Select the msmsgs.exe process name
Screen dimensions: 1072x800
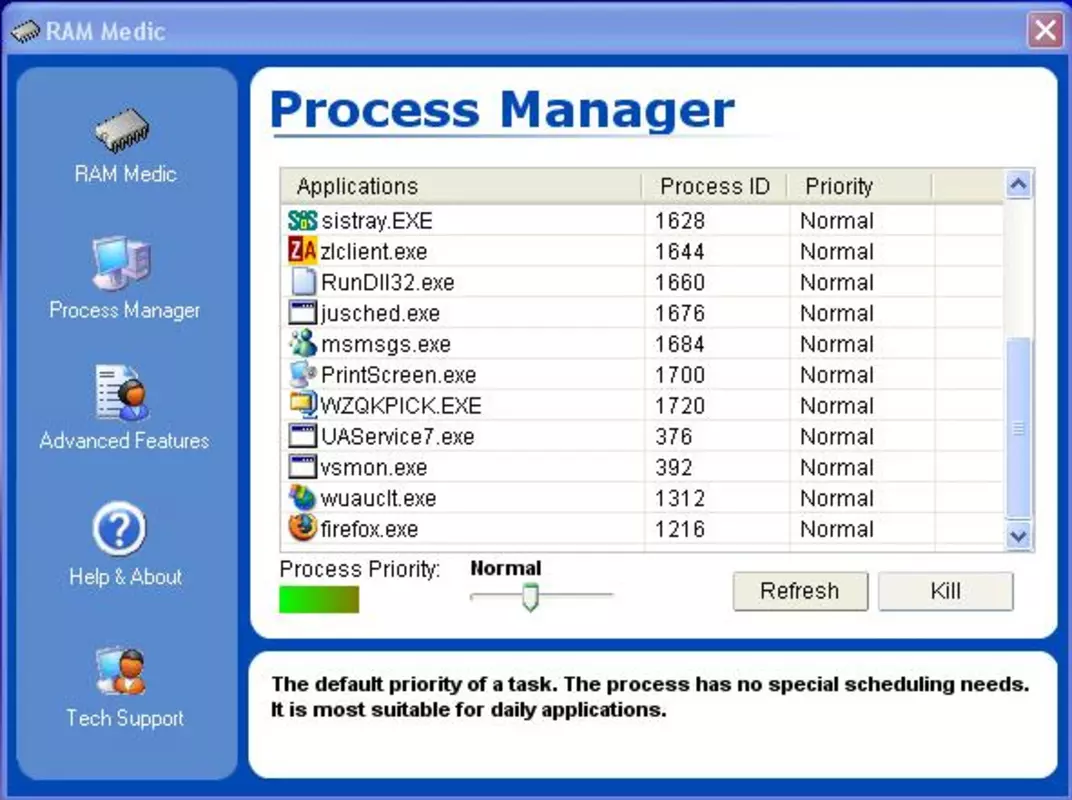pos(386,344)
